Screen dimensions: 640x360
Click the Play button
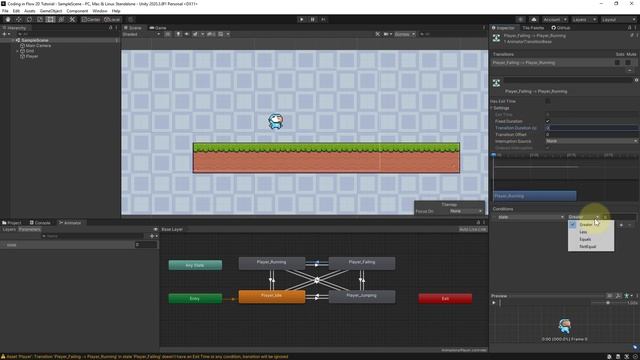pos(302,20)
